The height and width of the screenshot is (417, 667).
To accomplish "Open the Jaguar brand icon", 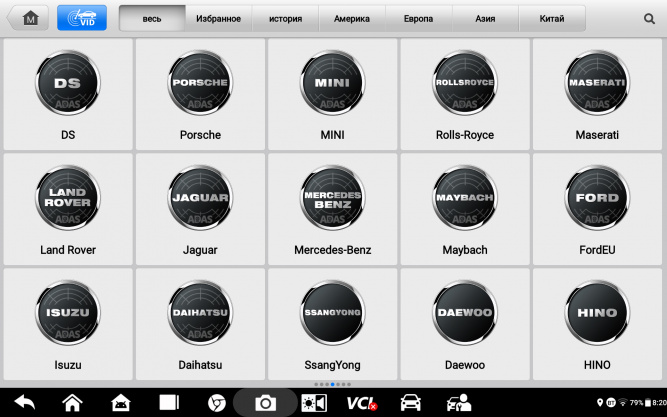I will (200, 198).
